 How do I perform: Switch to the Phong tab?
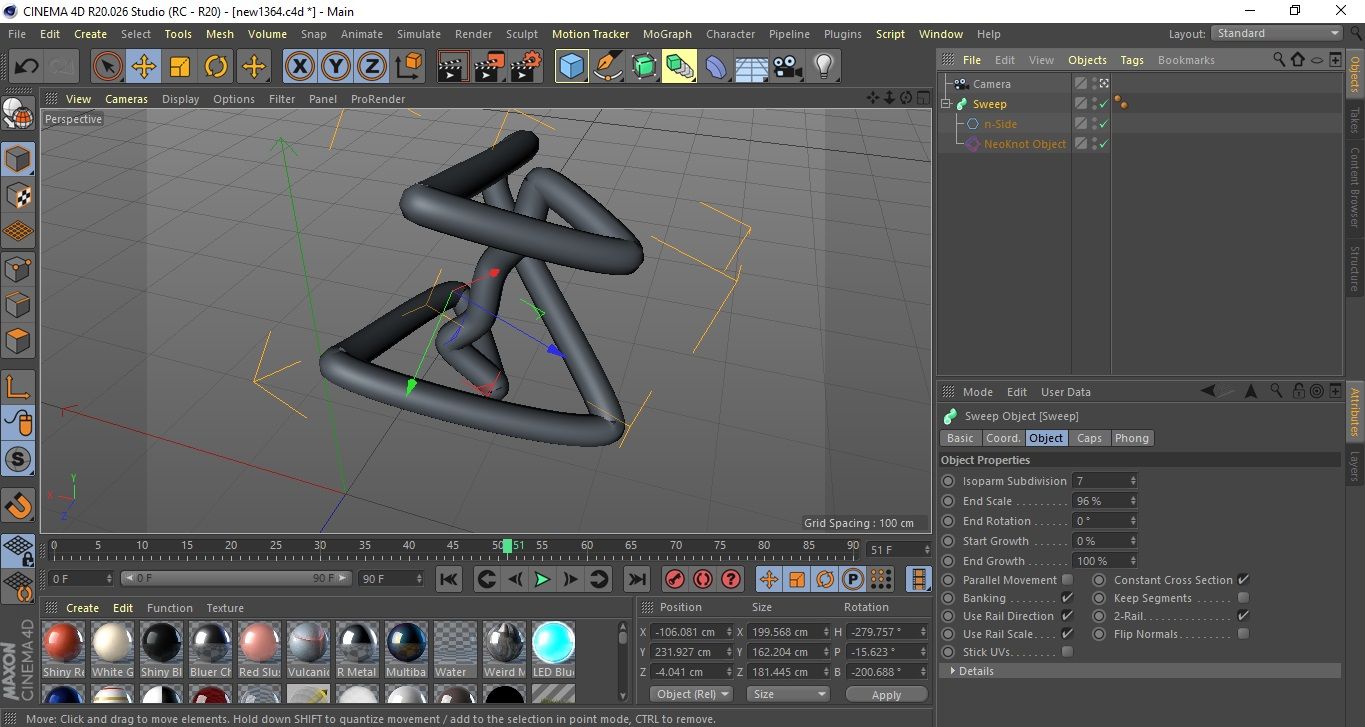tap(1131, 438)
